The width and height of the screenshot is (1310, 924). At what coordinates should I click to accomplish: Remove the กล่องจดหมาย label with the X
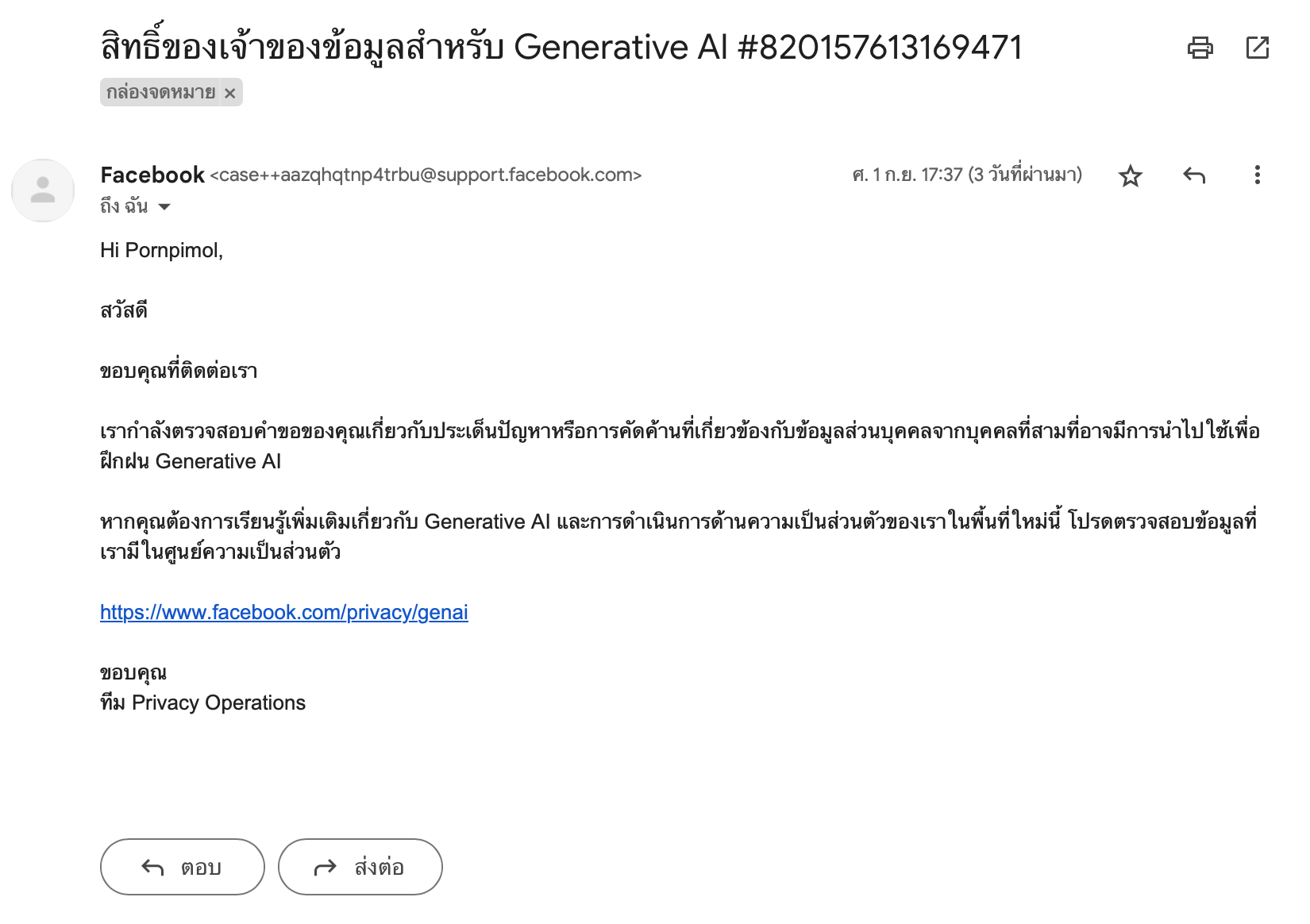tap(230, 93)
